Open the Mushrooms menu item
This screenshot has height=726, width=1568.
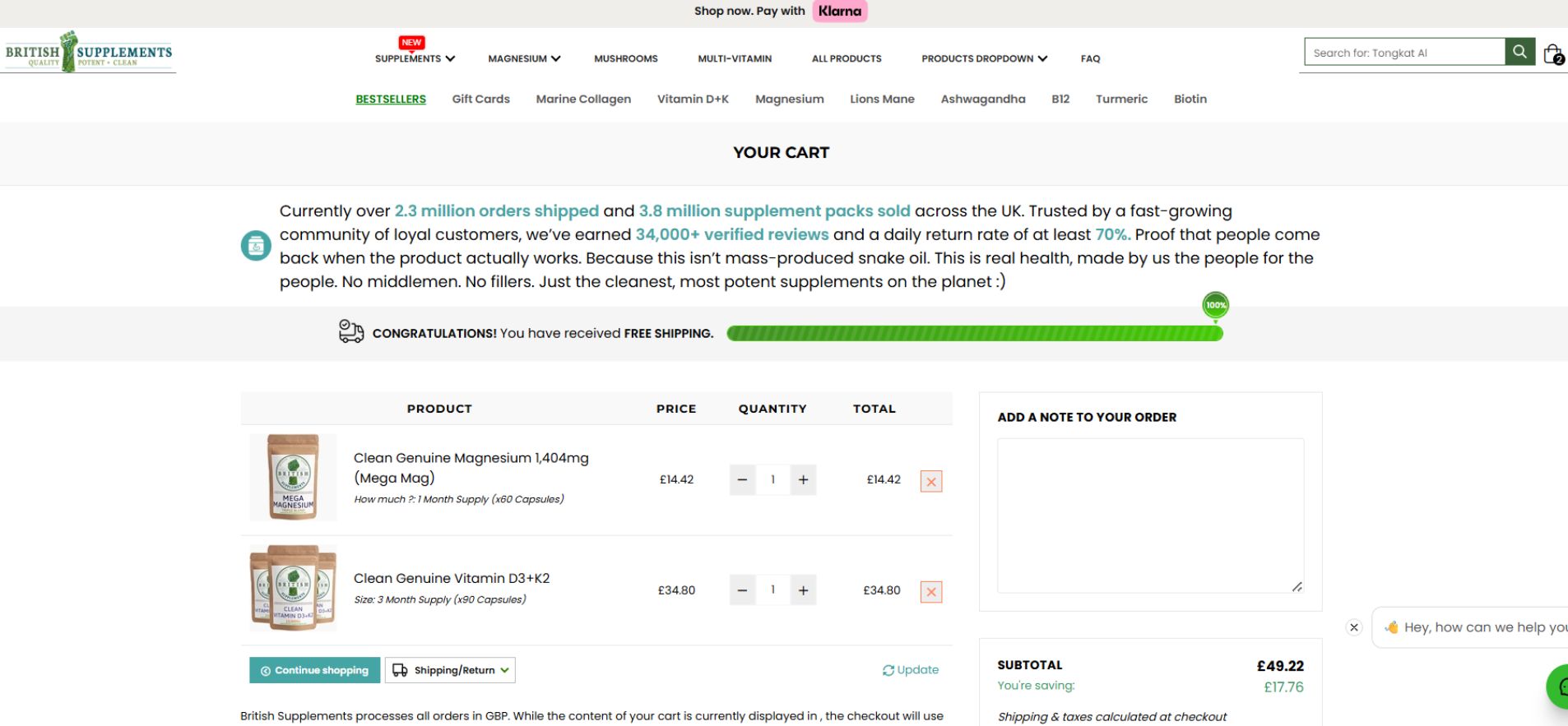(626, 58)
